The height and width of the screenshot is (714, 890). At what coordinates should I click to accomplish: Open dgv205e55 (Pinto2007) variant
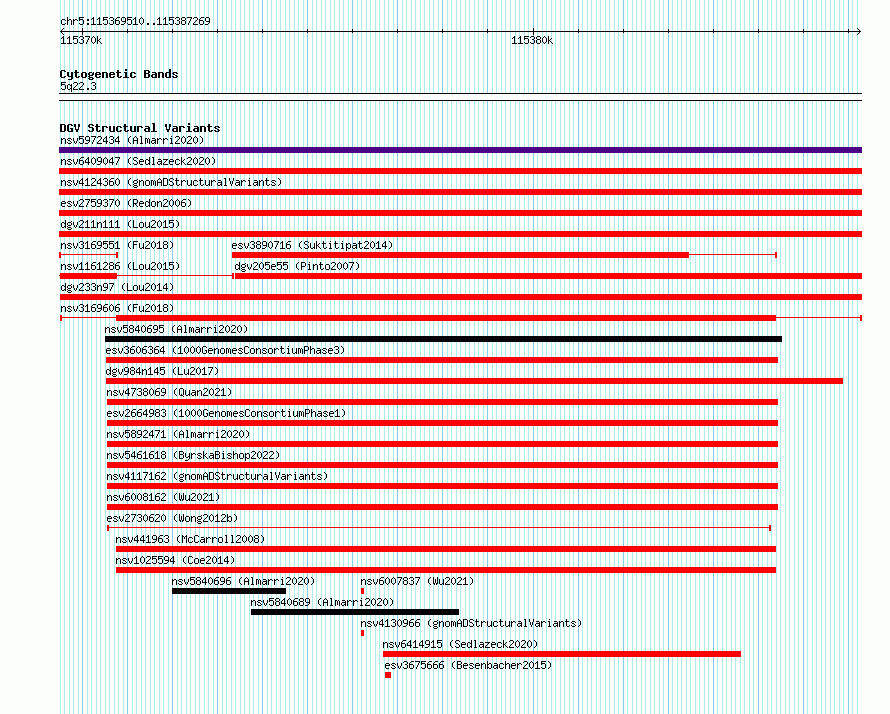point(297,266)
